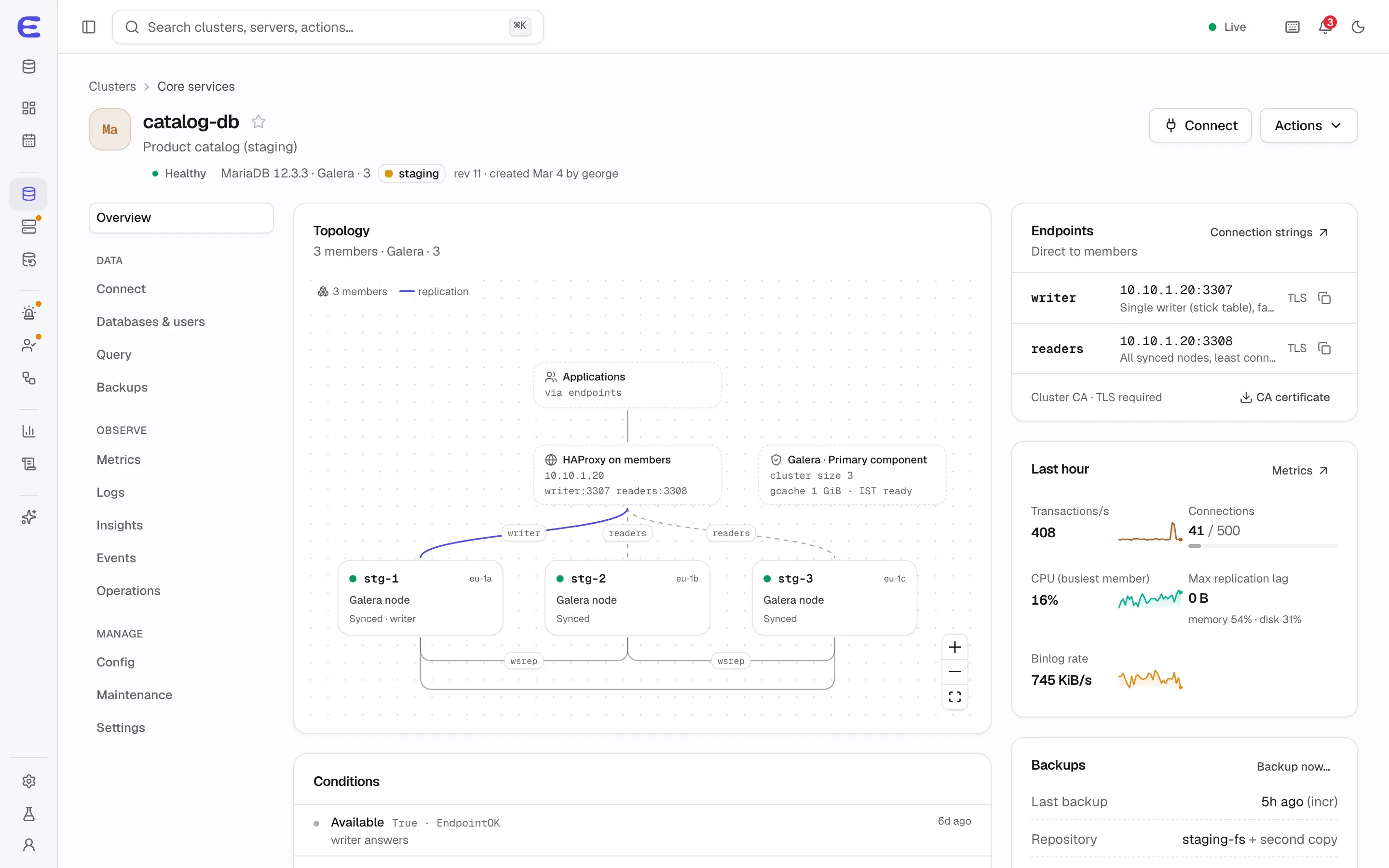
Task: Select the HAProxy on members node
Action: (x=627, y=475)
